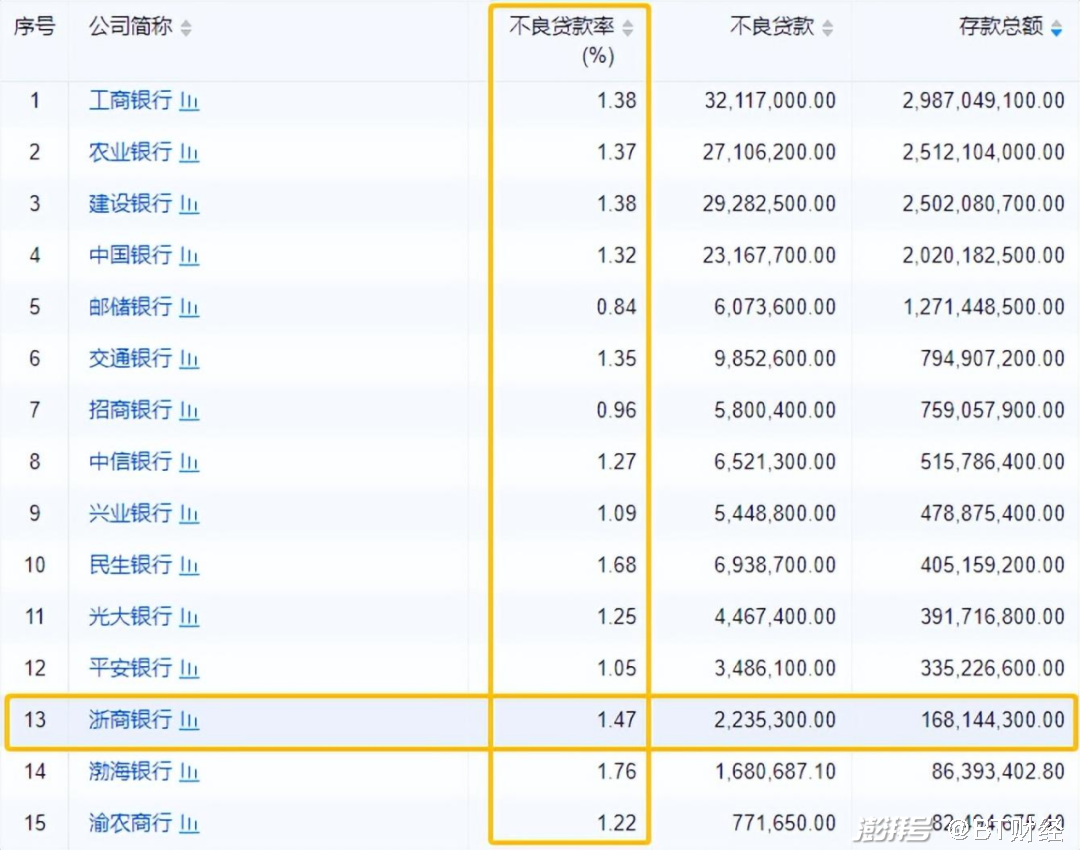Image resolution: width=1080 pixels, height=850 pixels.
Task: Sort by 不良贷款 column arrows
Action: coord(828,28)
